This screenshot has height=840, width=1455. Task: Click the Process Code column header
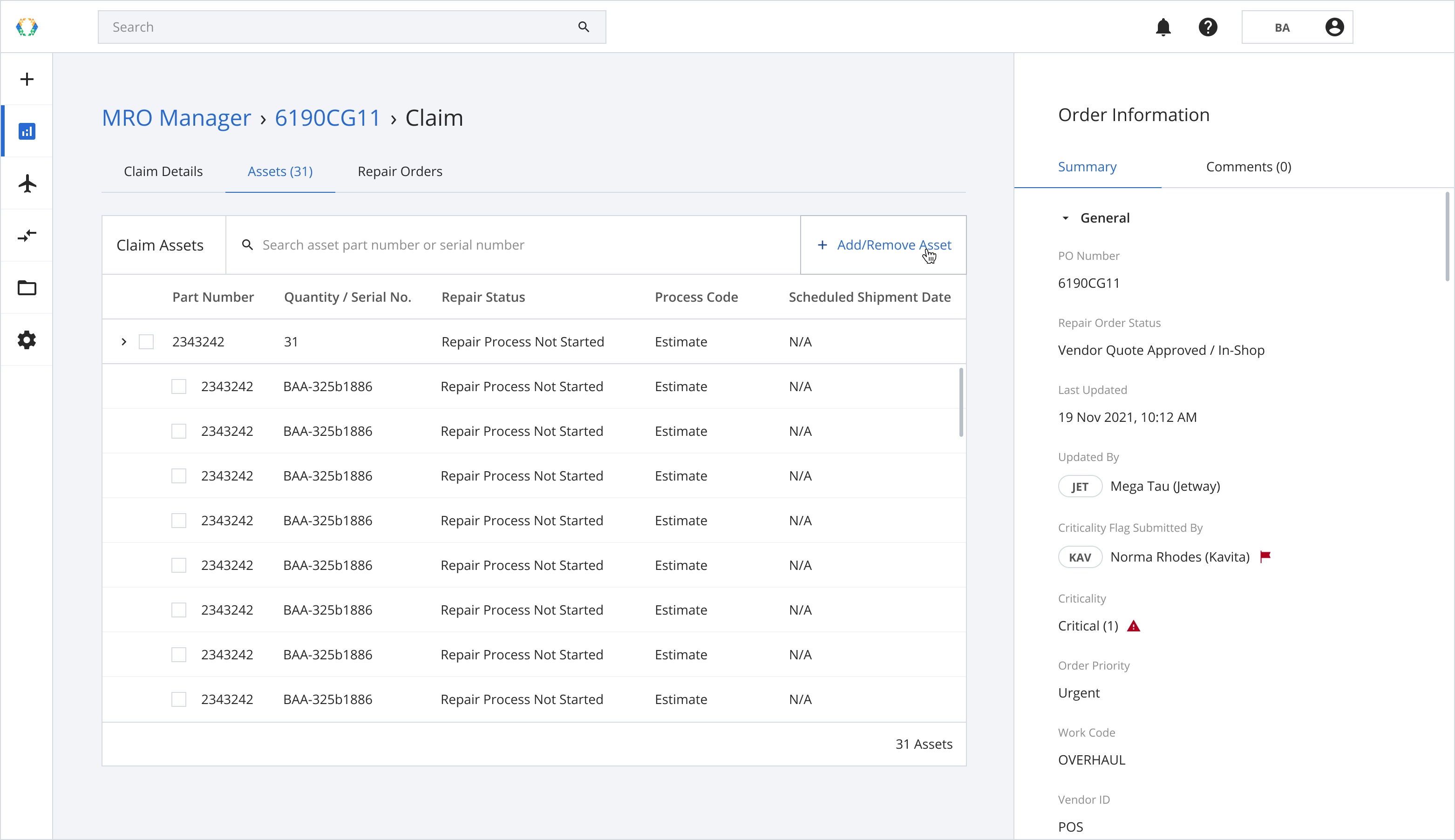(696, 297)
